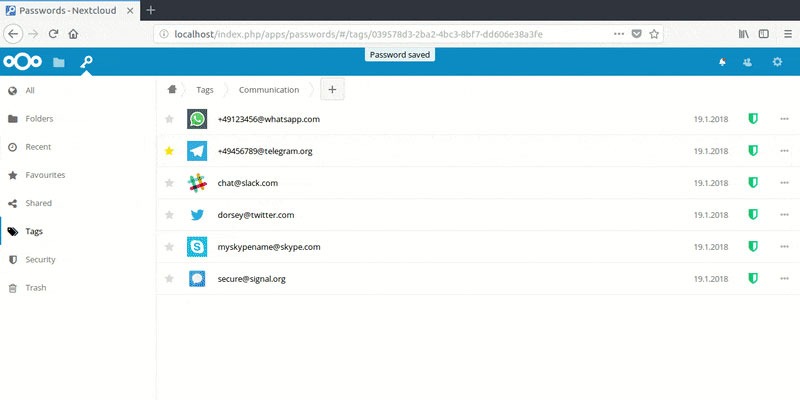The width and height of the screenshot is (800, 400).
Task: Open the contacts menu icon
Action: (x=747, y=62)
